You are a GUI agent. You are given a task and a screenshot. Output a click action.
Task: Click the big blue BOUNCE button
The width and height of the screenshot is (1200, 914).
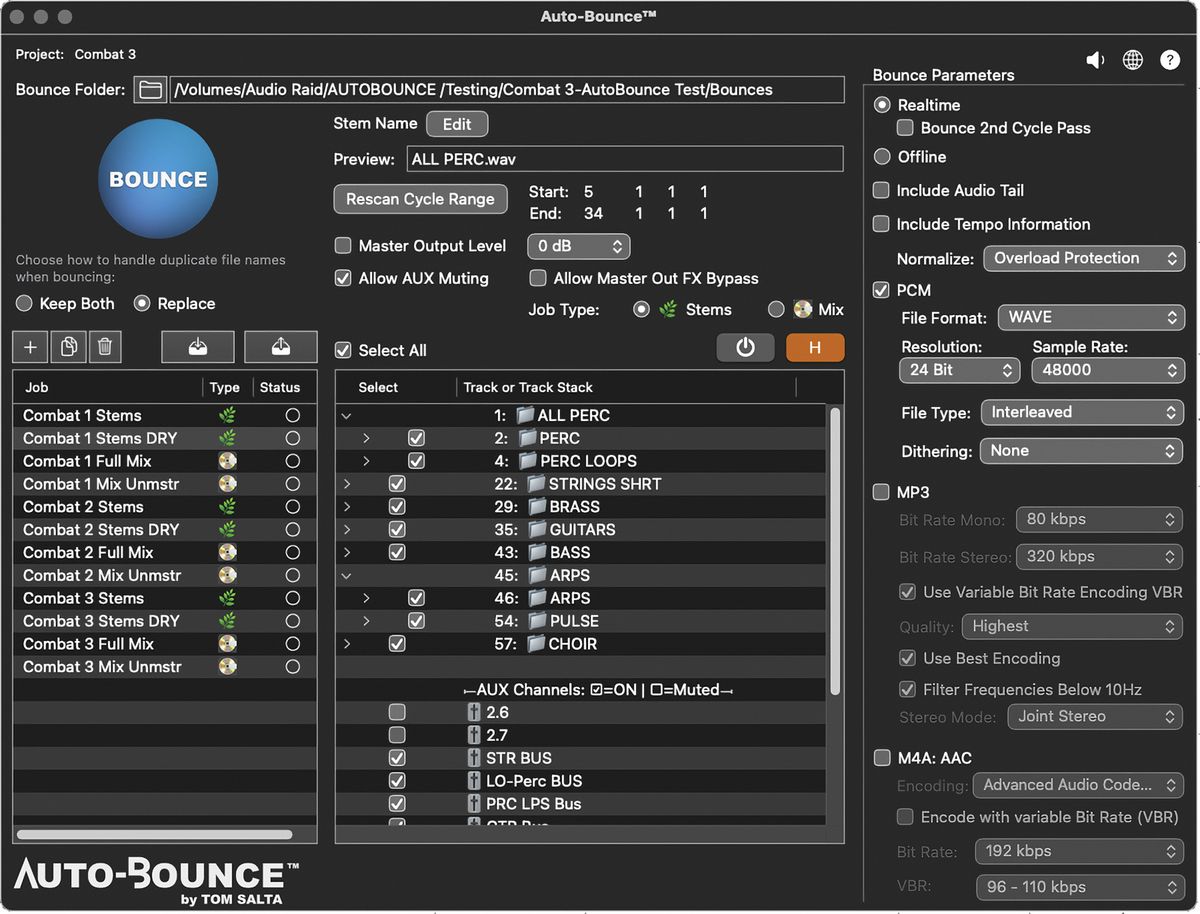157,177
